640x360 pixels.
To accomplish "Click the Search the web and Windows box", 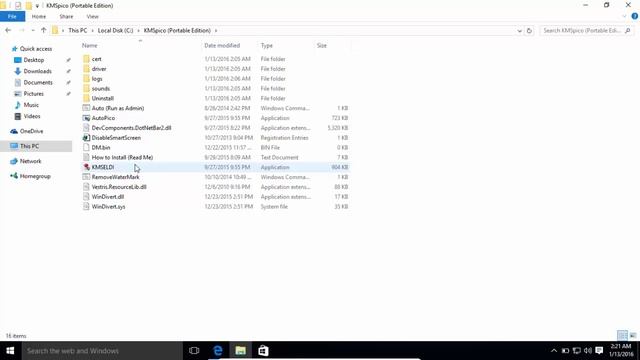I will click(102, 351).
